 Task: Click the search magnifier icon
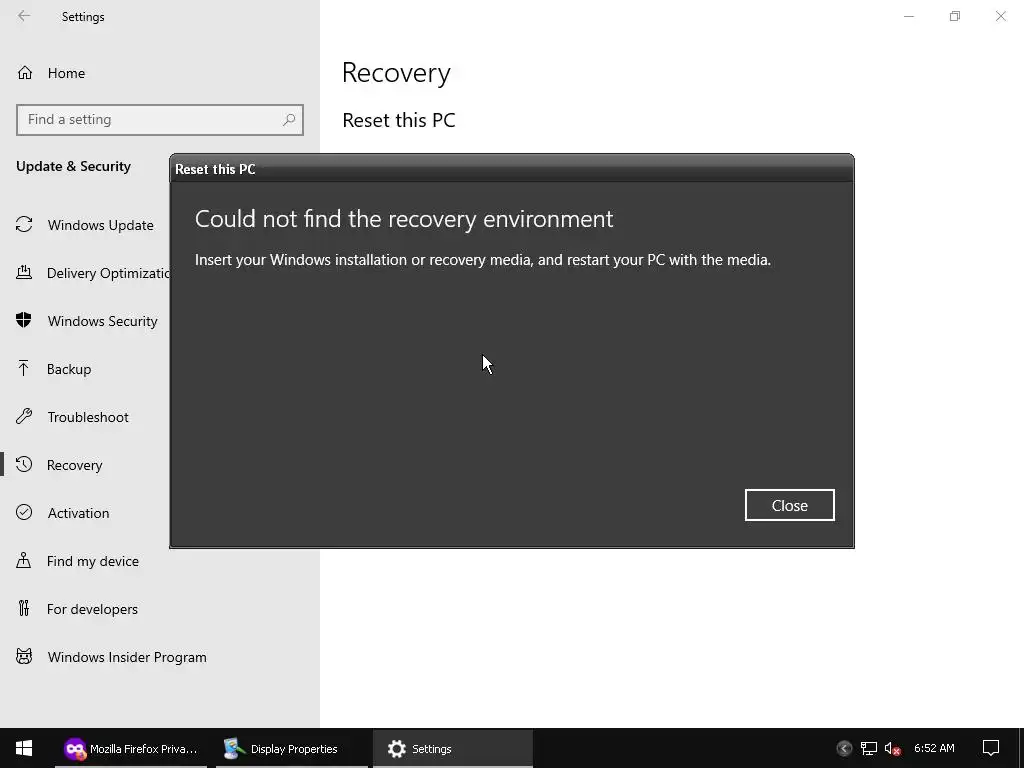[x=289, y=120]
